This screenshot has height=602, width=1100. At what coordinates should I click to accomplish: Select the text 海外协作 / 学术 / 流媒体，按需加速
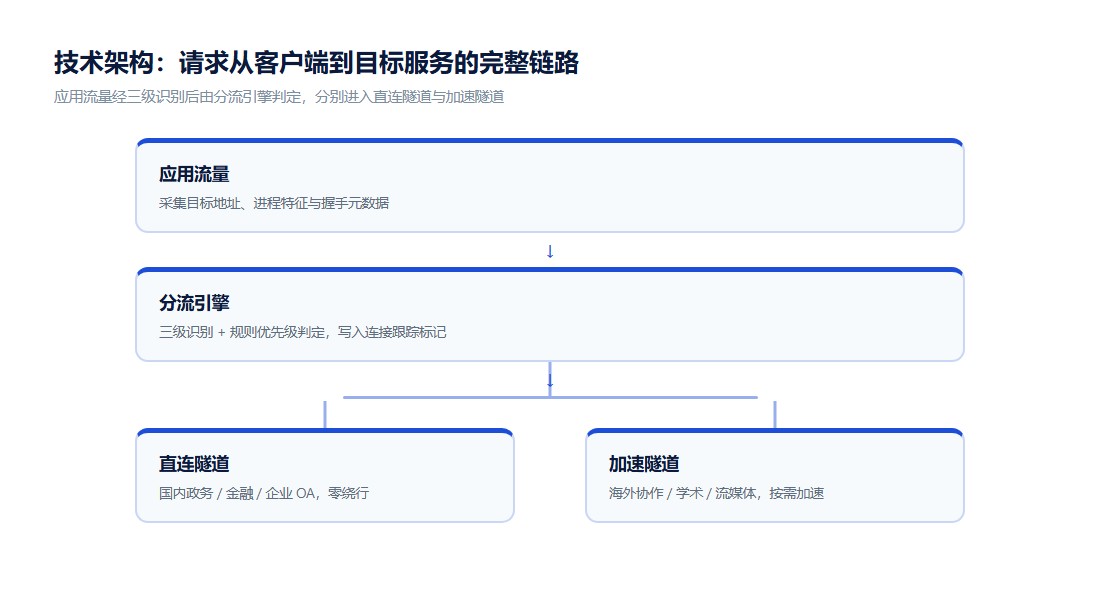(716, 493)
